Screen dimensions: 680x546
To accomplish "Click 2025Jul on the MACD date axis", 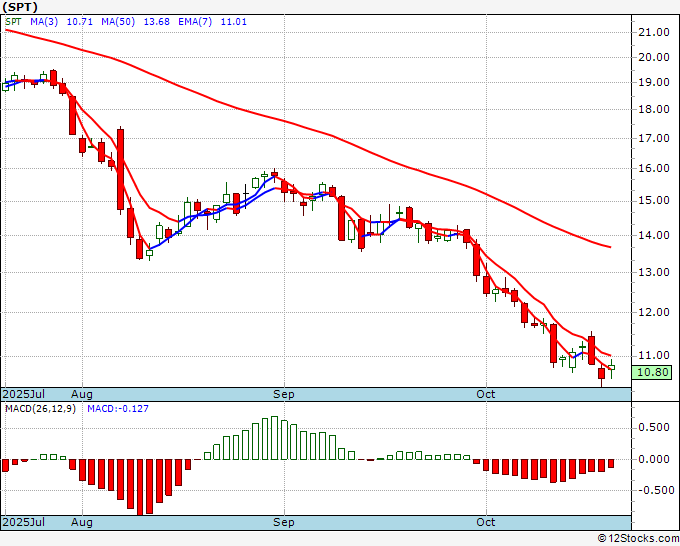I will (x=24, y=522).
